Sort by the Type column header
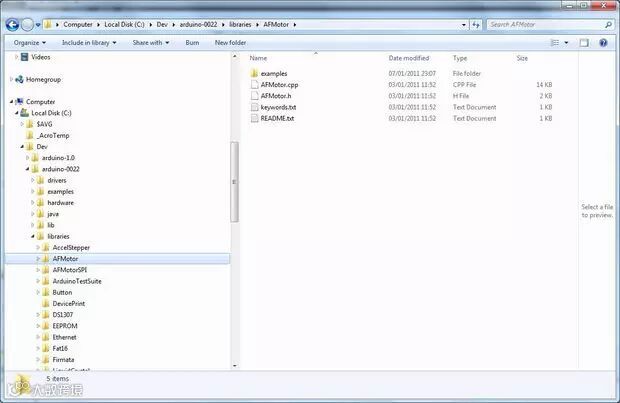 tap(460, 58)
